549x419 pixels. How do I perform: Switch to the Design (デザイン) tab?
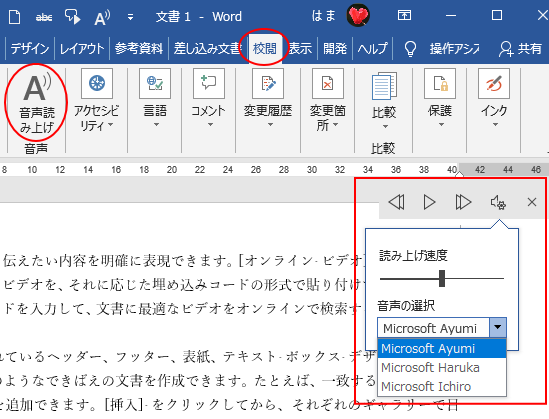coord(30,49)
